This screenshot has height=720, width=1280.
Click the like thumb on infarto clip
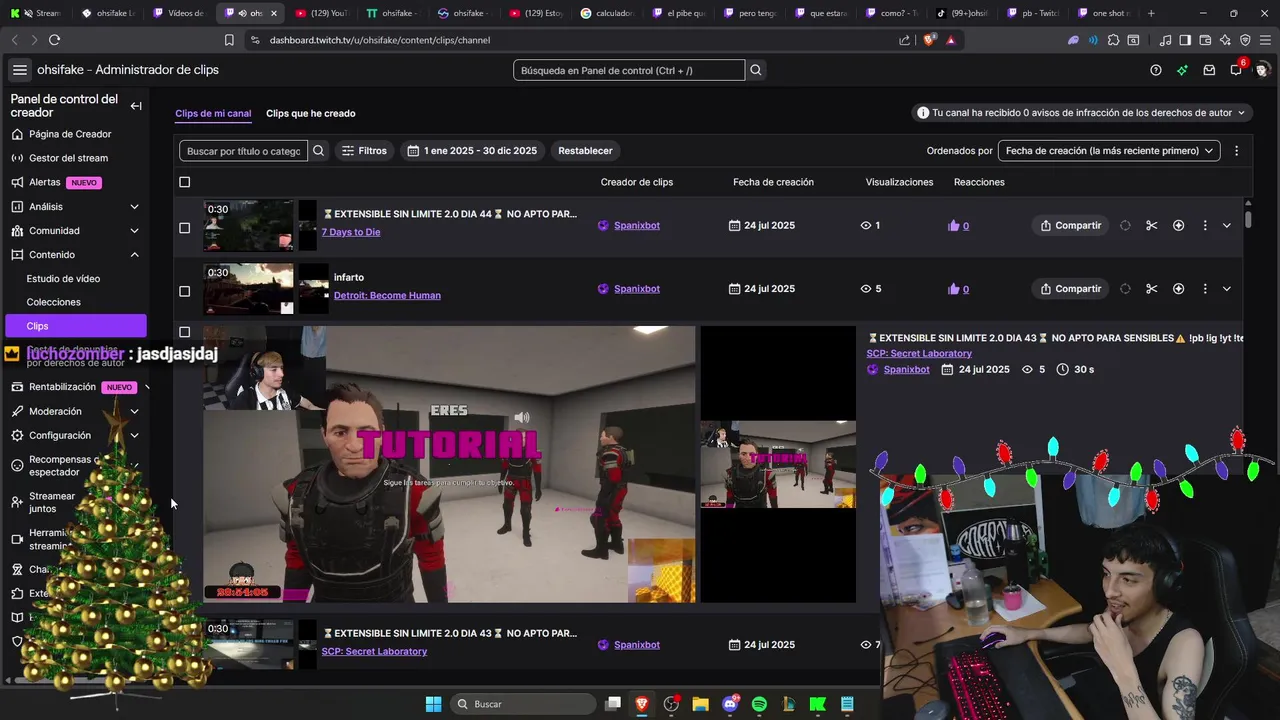click(953, 289)
